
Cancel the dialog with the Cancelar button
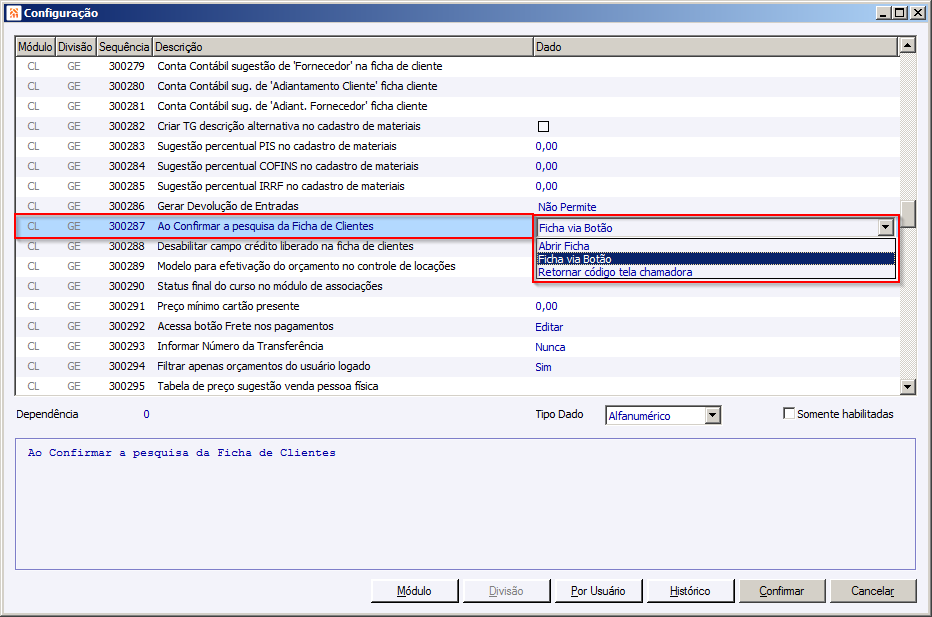click(873, 591)
